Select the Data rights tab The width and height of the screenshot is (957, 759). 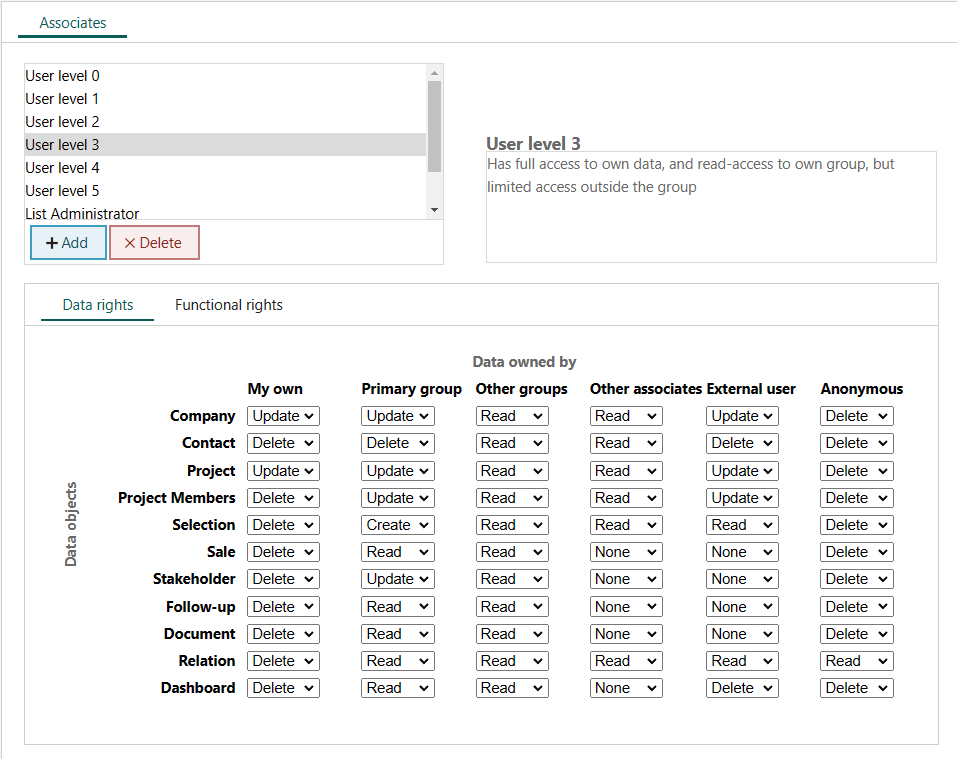click(98, 305)
